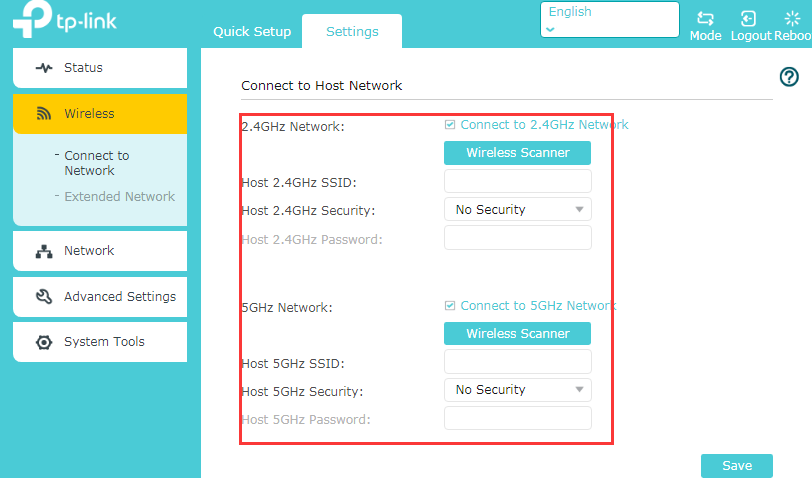The image size is (812, 478).
Task: Click the Logout icon
Action: [x=748, y=19]
